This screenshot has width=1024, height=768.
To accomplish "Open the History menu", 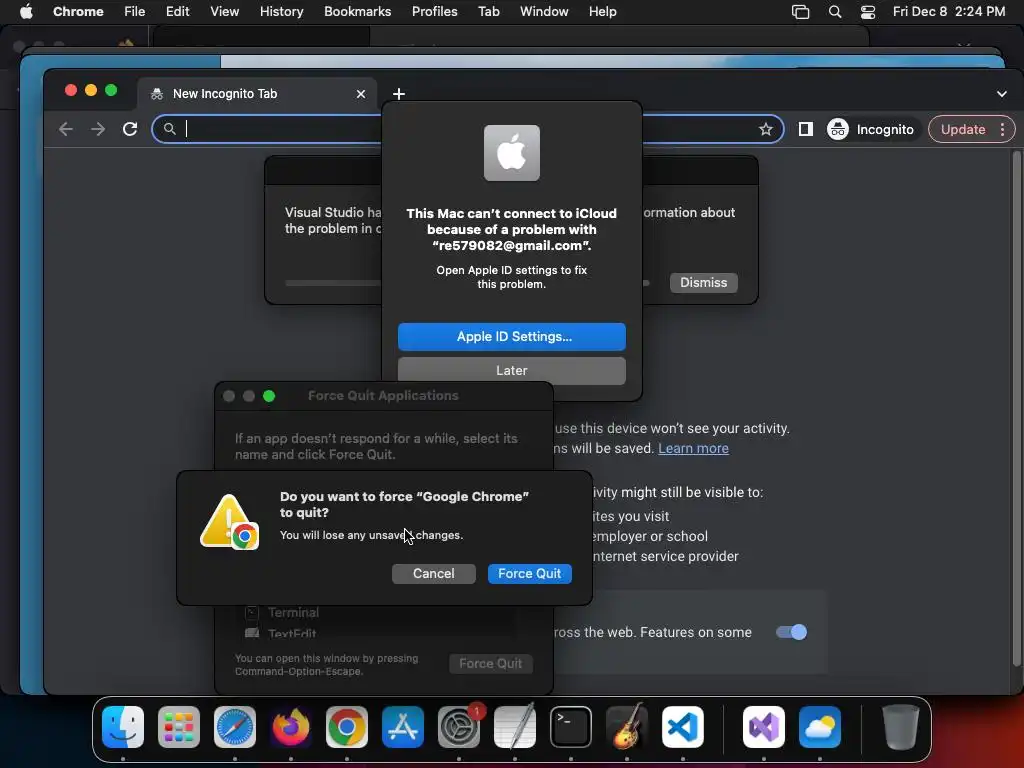I will tap(281, 12).
